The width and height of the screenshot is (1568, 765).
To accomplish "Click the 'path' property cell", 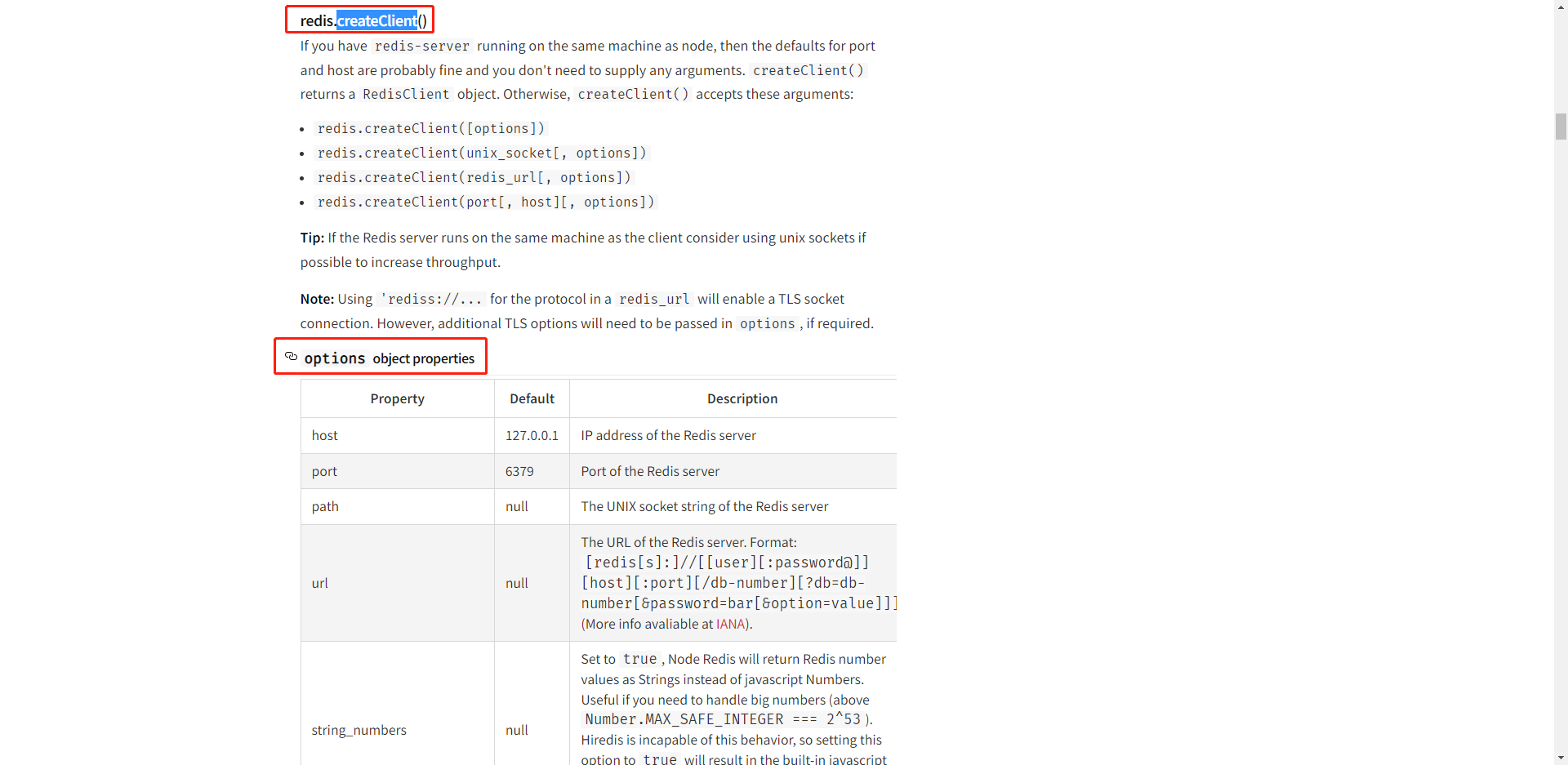I will coord(398,506).
